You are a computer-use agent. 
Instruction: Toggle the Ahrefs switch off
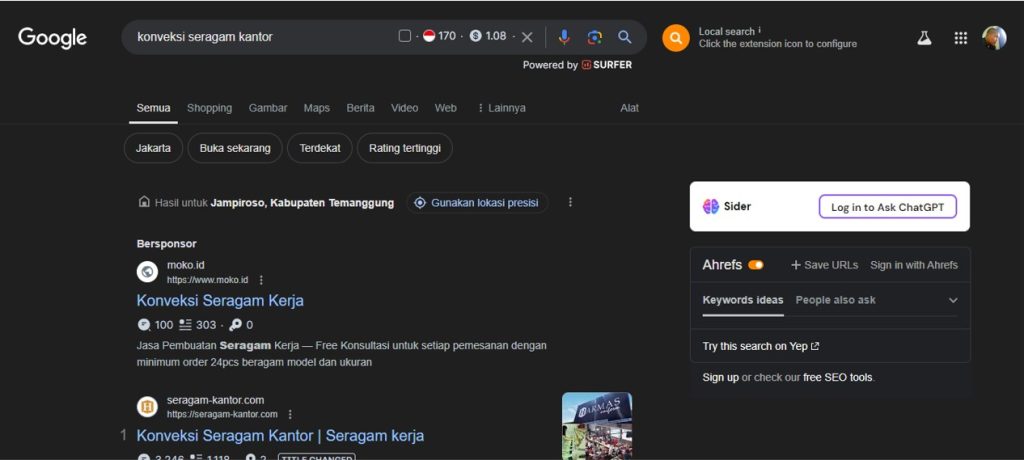756,265
